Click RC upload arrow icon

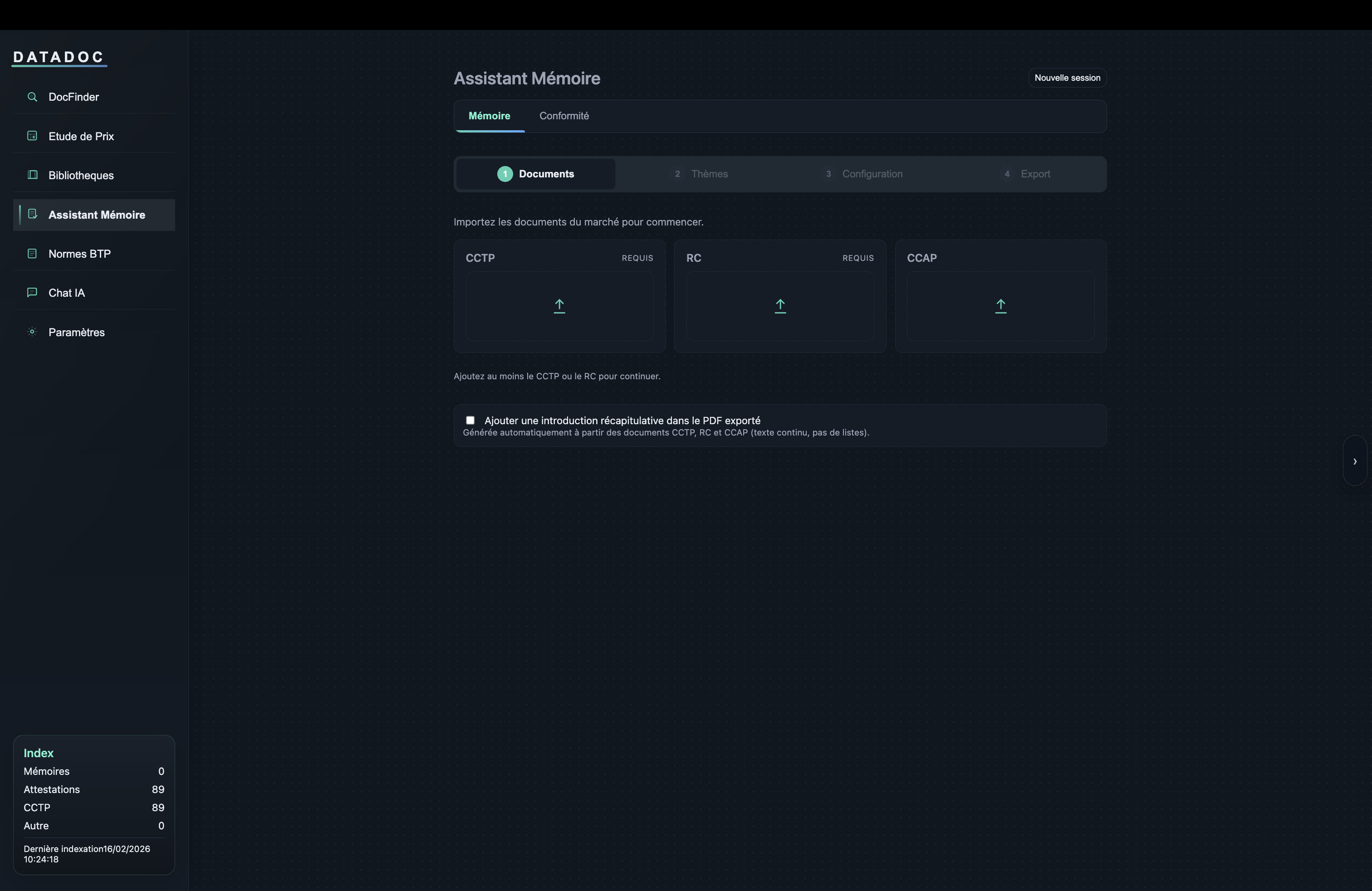[x=779, y=306]
